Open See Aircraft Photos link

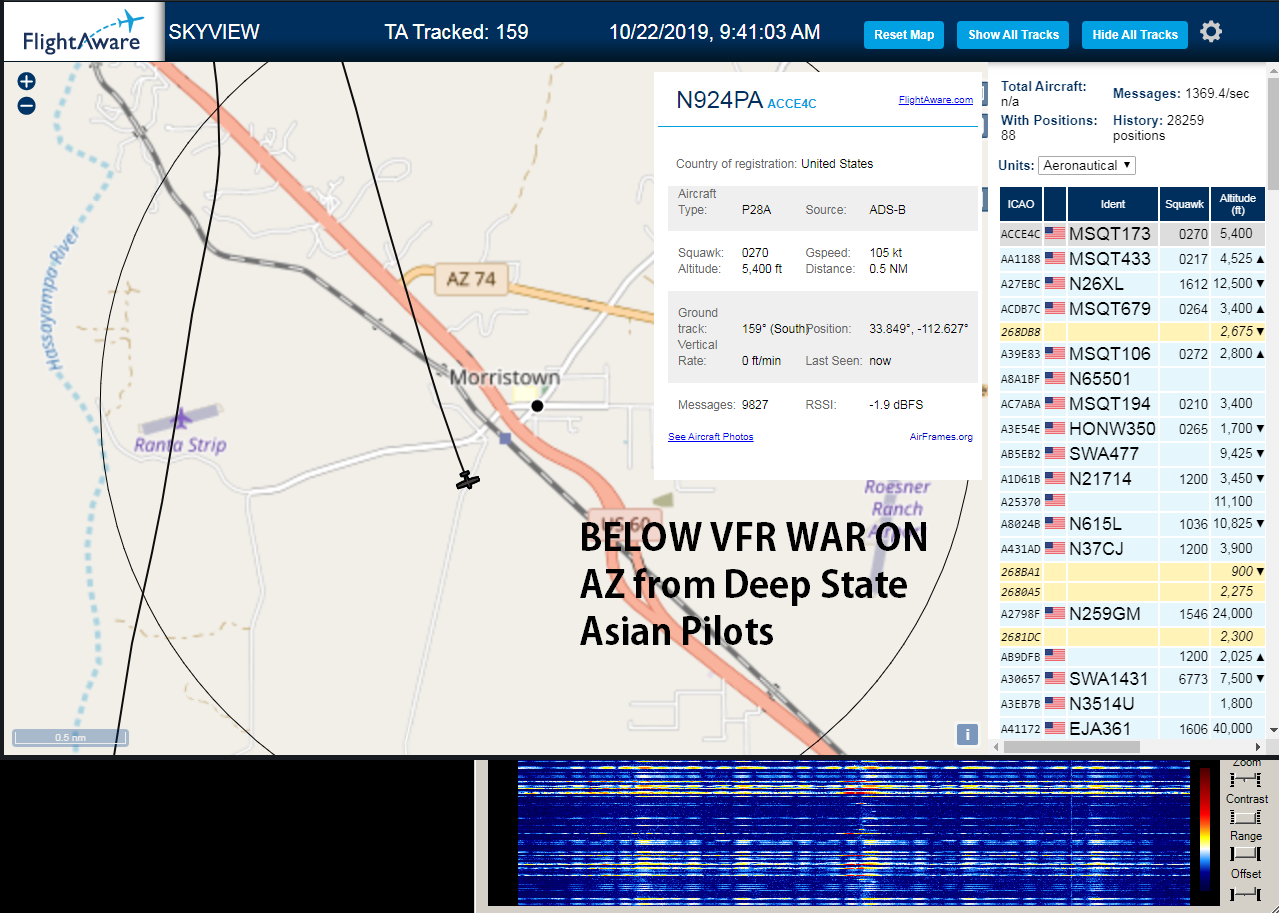tap(711, 437)
